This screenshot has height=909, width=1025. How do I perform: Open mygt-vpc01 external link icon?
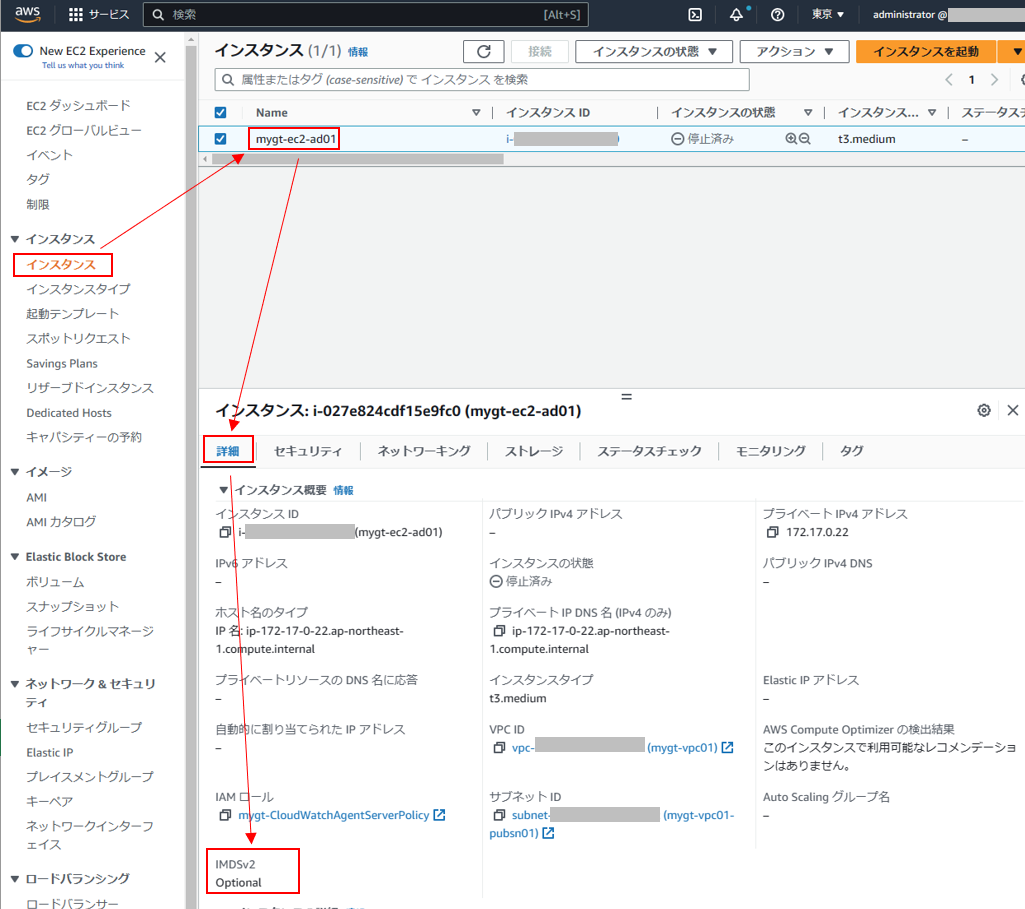727,747
